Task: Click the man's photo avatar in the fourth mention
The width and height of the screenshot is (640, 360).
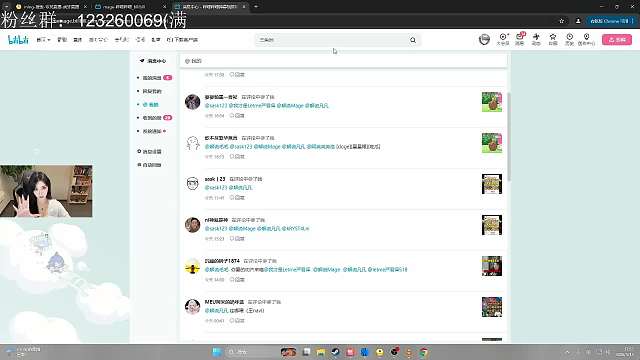Action: click(x=192, y=225)
